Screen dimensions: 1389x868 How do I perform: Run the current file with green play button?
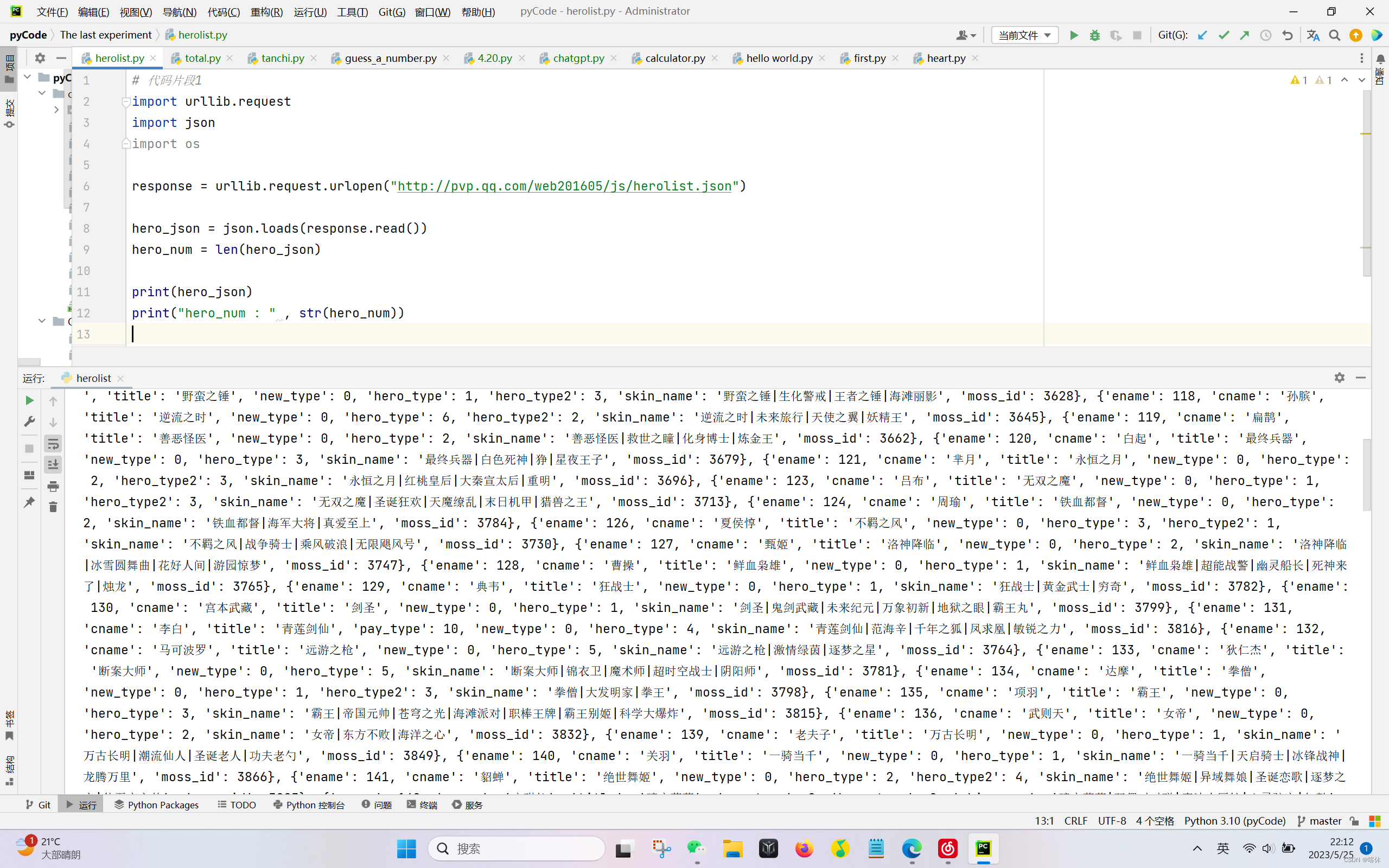click(1073, 36)
